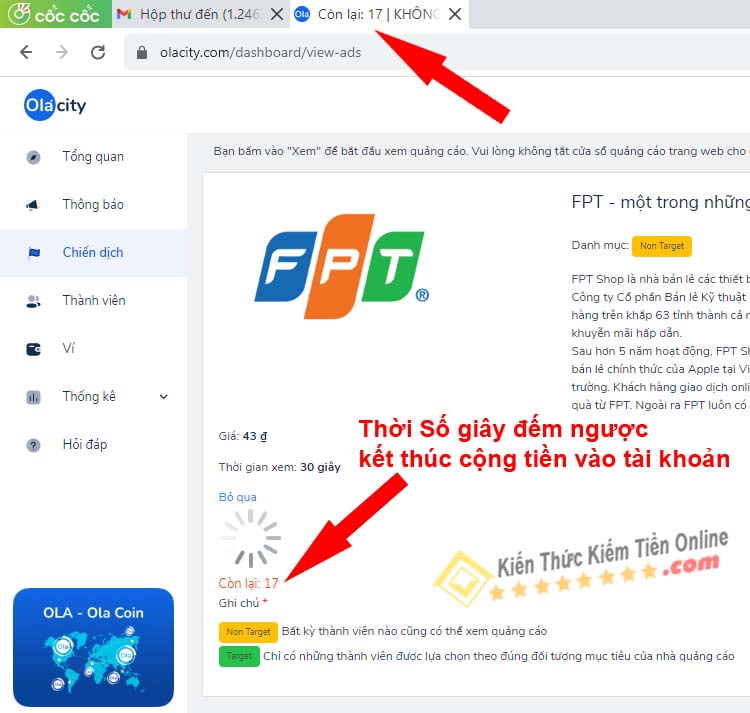Reload the page with the refresh icon

pyautogui.click(x=98, y=52)
